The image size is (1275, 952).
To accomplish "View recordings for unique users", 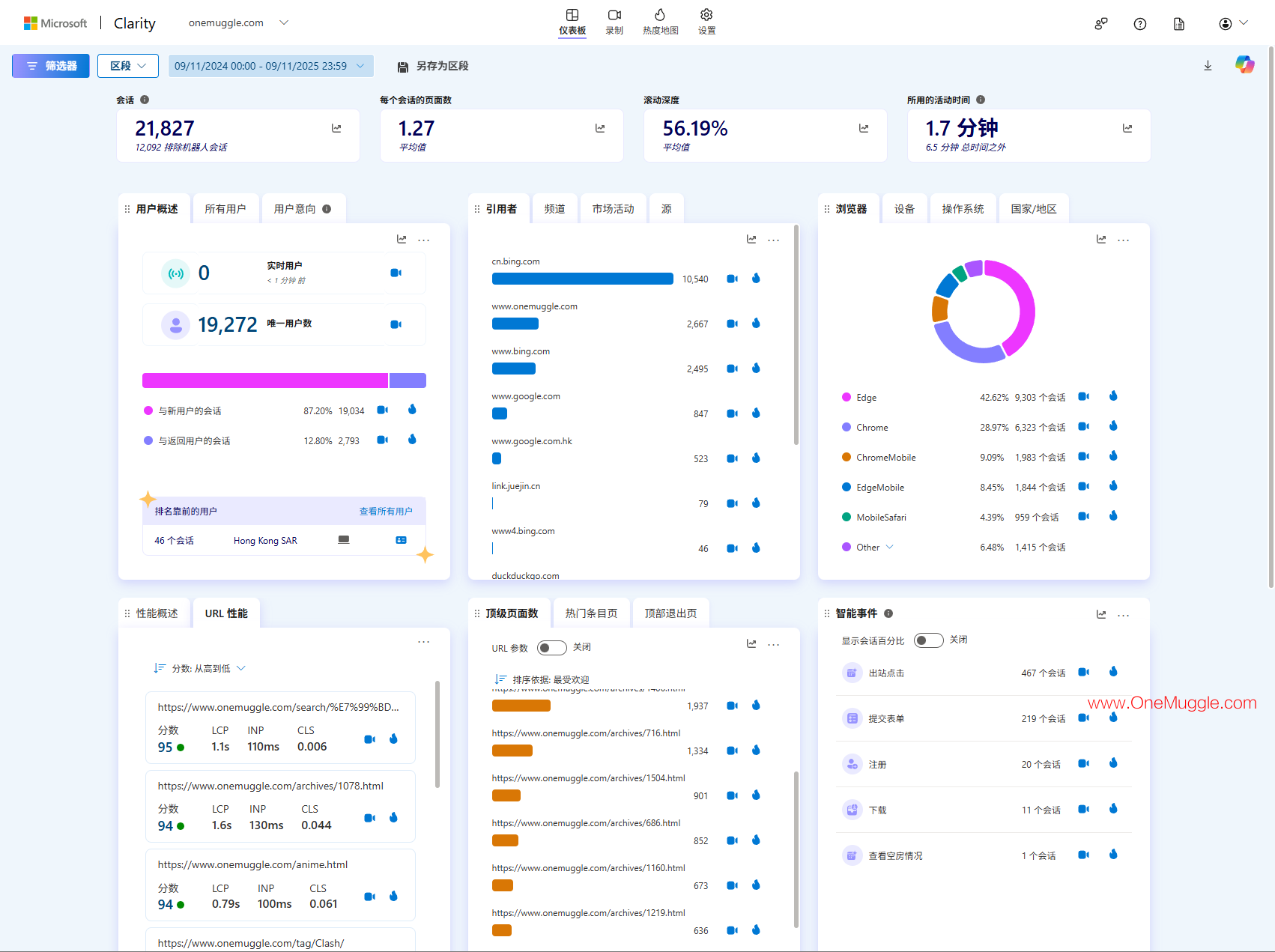I will pos(396,324).
